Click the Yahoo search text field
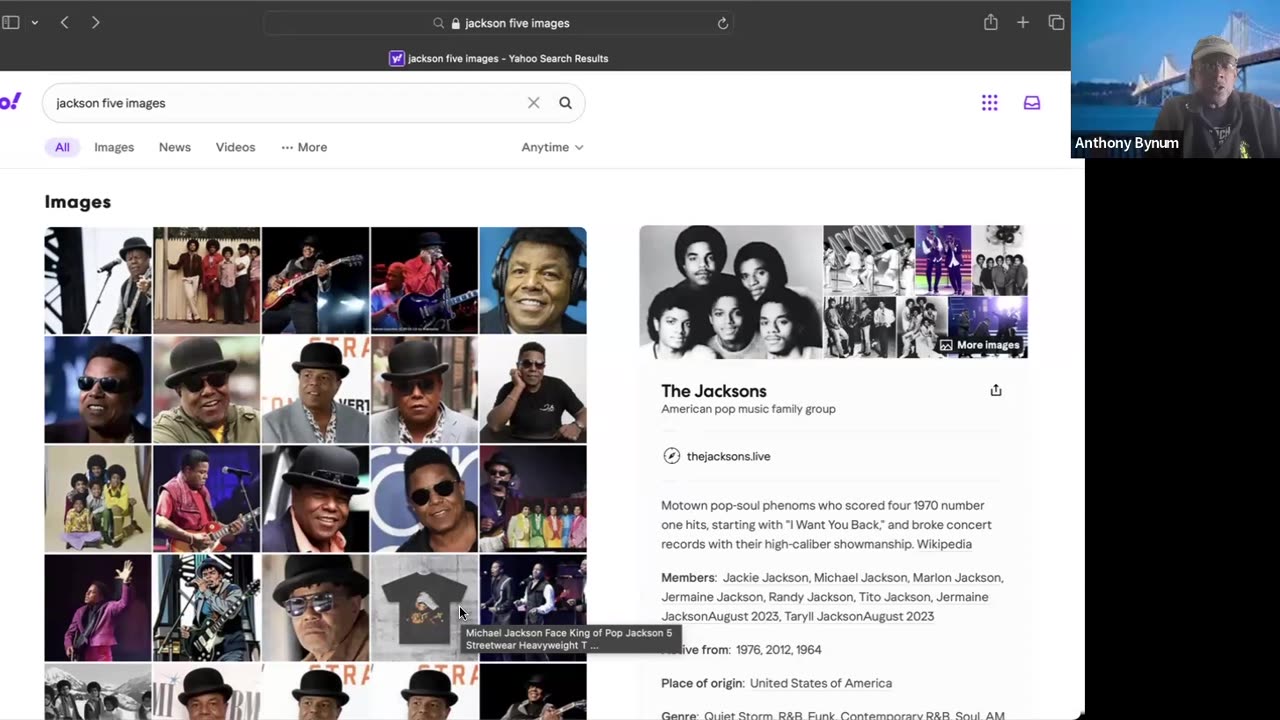Image resolution: width=1280 pixels, height=720 pixels. point(285,103)
